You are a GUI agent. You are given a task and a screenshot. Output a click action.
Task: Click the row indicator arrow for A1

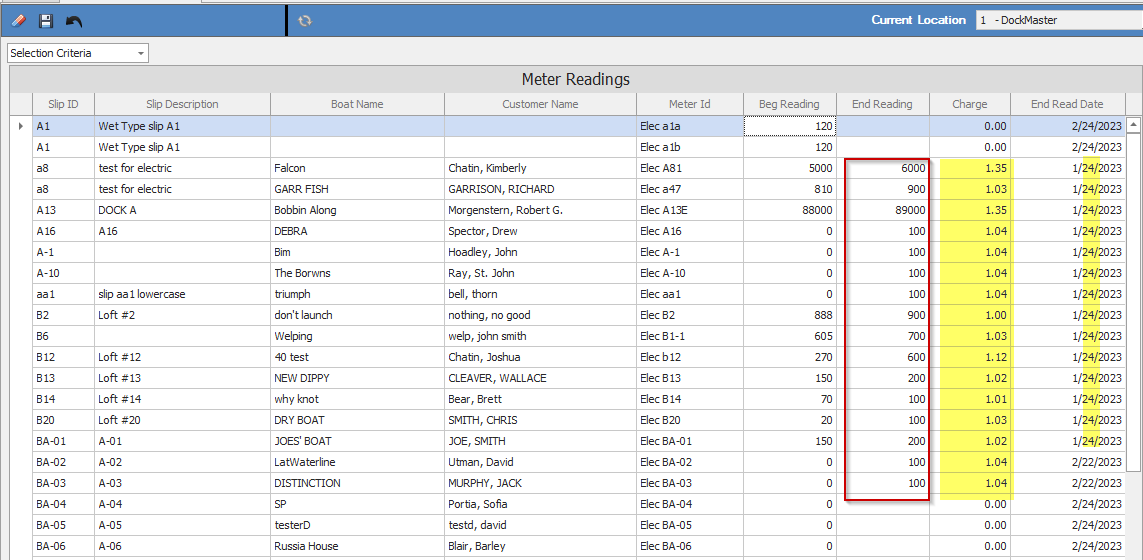pos(21,126)
